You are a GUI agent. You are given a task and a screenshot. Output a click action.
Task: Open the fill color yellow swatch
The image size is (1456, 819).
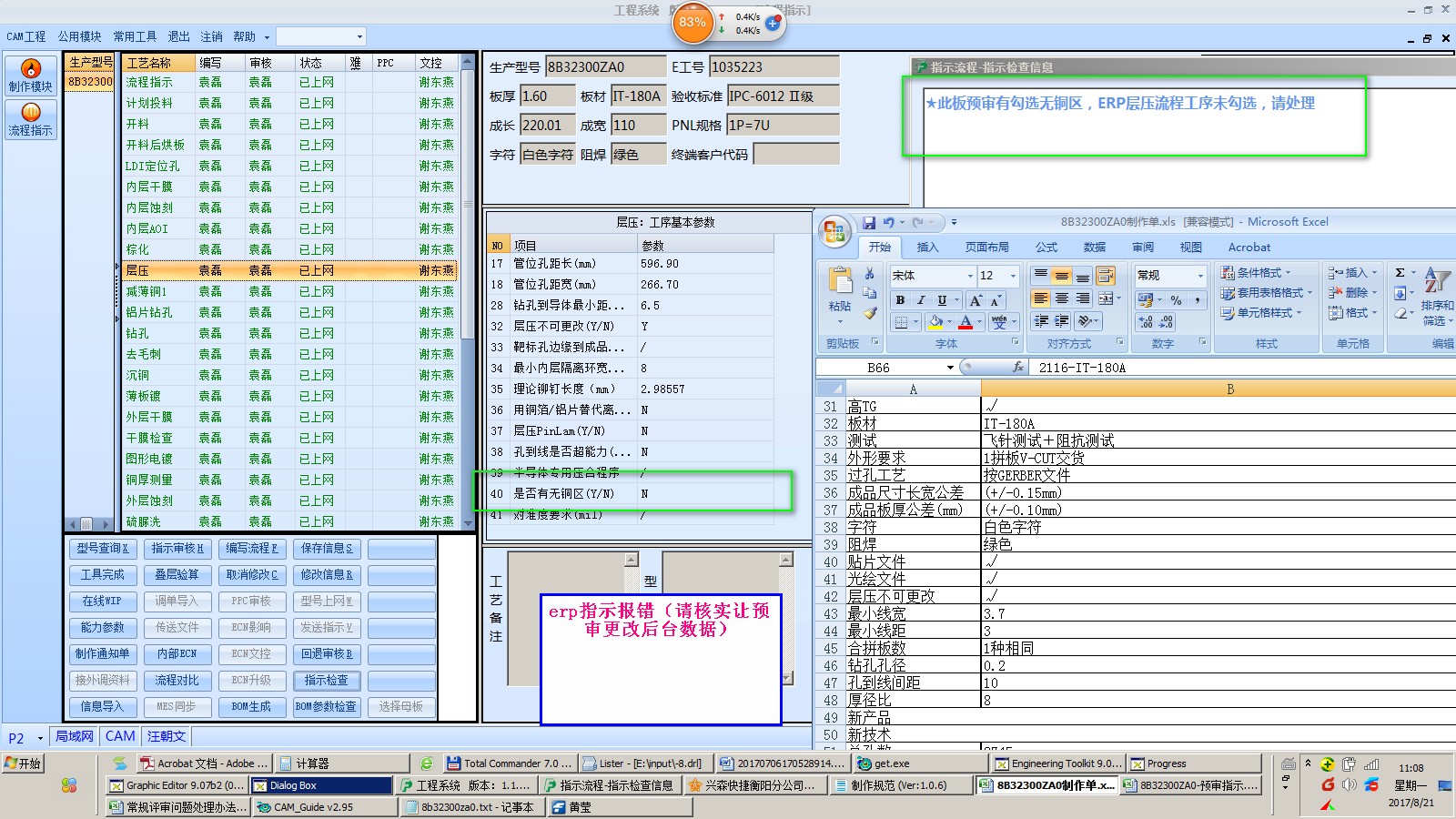coord(935,322)
